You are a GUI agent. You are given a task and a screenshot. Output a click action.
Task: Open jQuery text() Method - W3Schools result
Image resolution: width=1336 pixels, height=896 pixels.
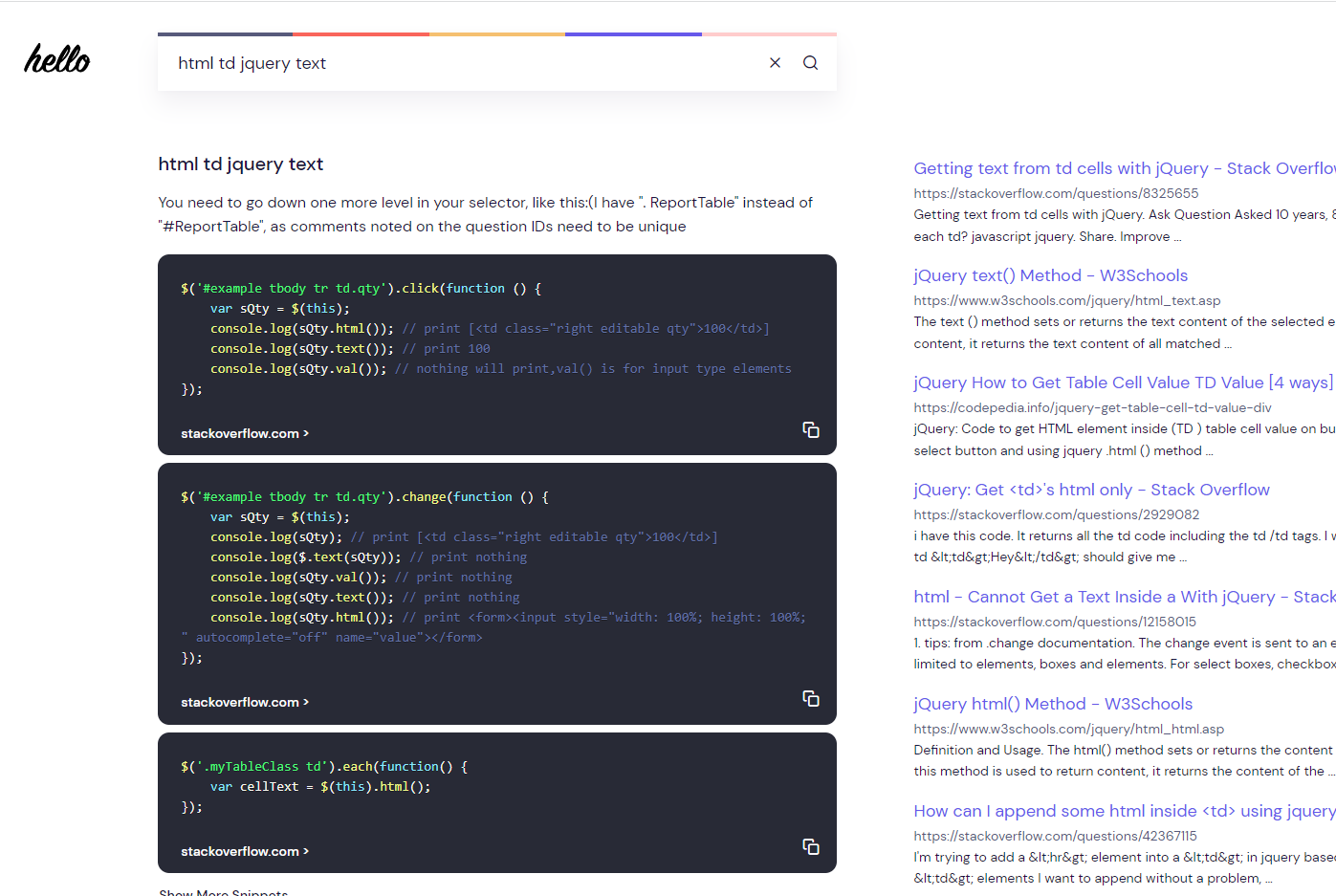coord(1050,275)
